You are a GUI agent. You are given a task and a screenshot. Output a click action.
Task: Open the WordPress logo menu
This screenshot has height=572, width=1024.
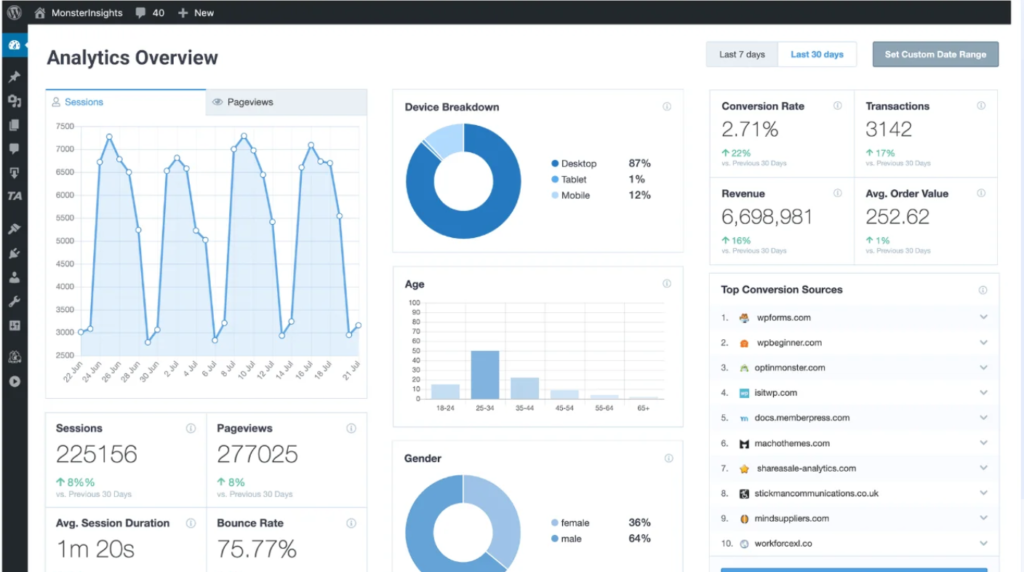pos(14,12)
